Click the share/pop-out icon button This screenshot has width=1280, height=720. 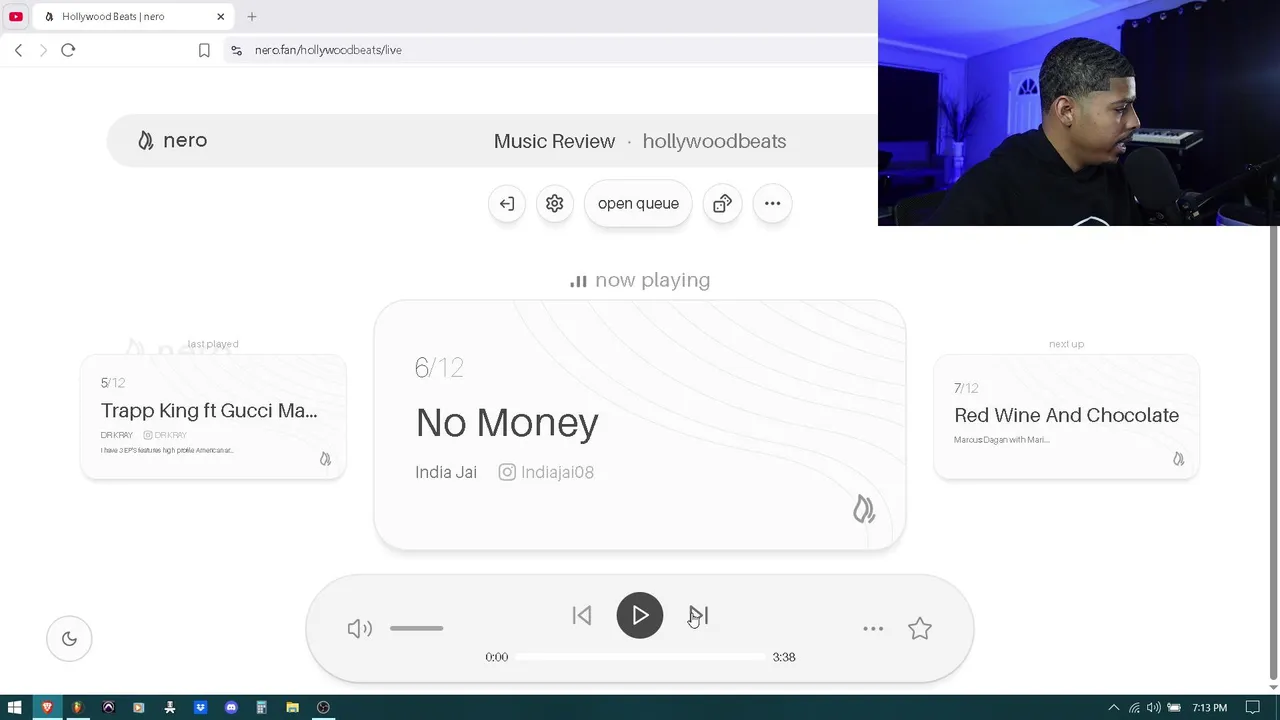pos(722,204)
